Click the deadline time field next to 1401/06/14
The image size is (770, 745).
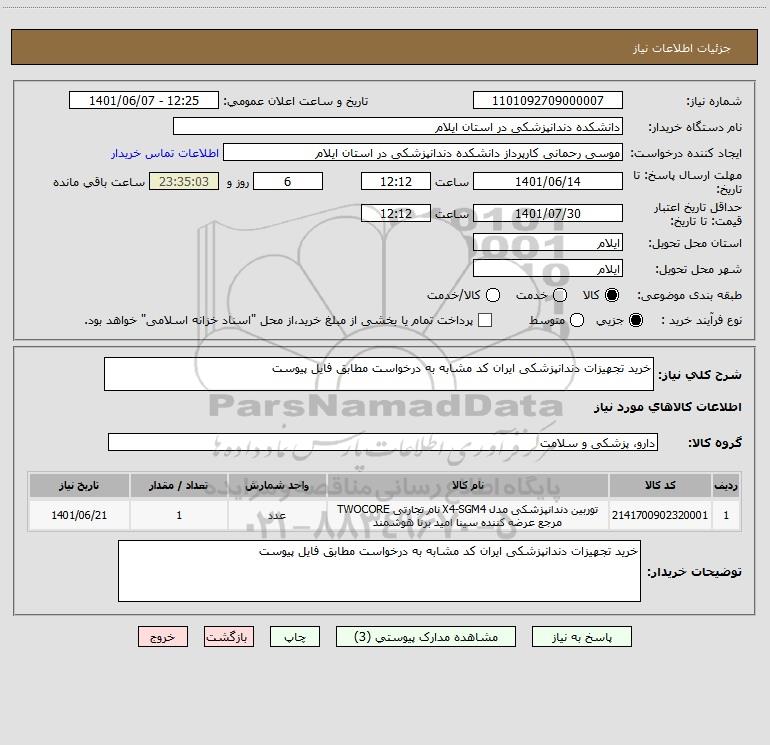tap(396, 181)
